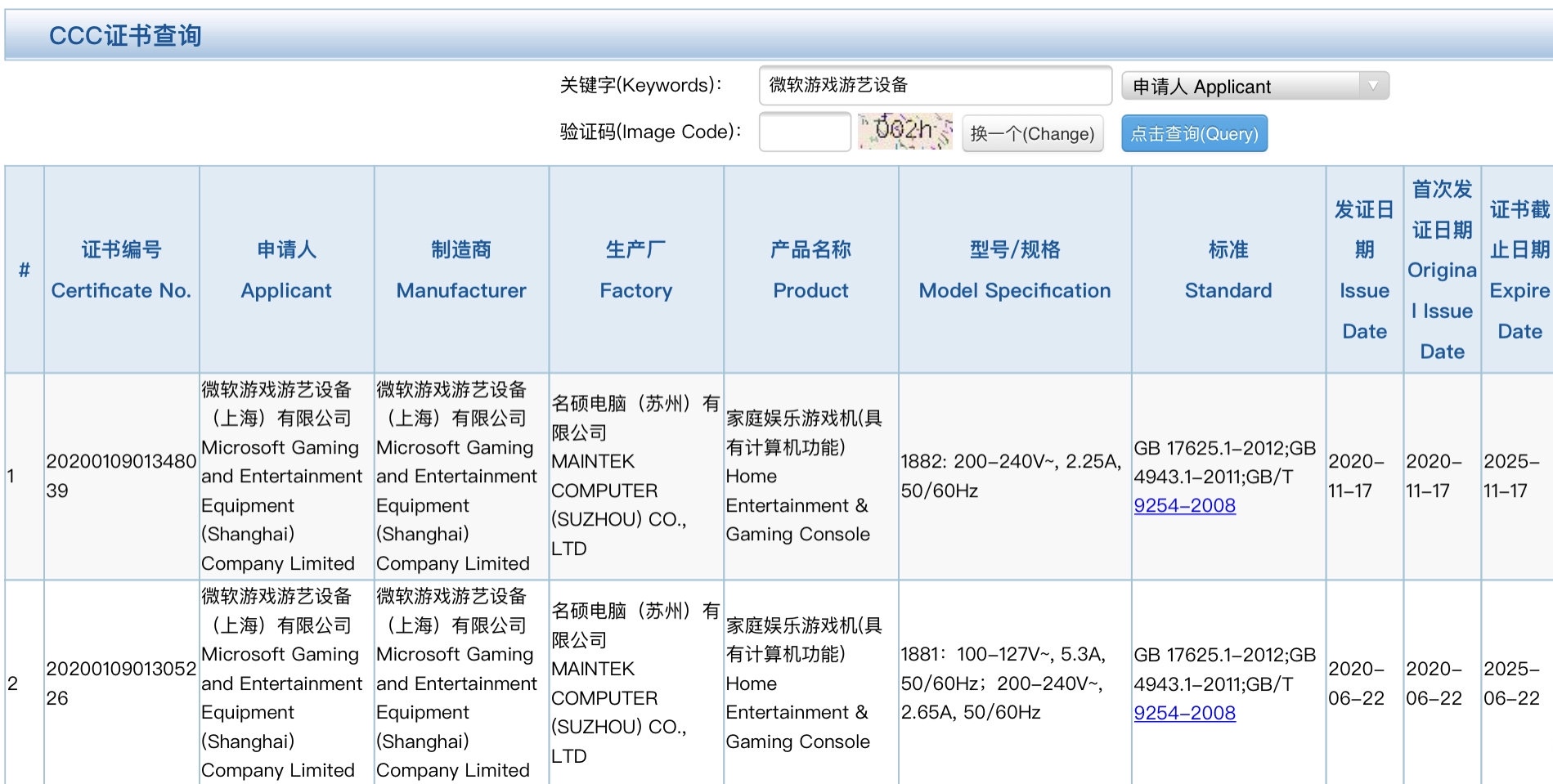Click certificate number 2020010901348039
This screenshot has height=784, width=1553.
[121, 476]
